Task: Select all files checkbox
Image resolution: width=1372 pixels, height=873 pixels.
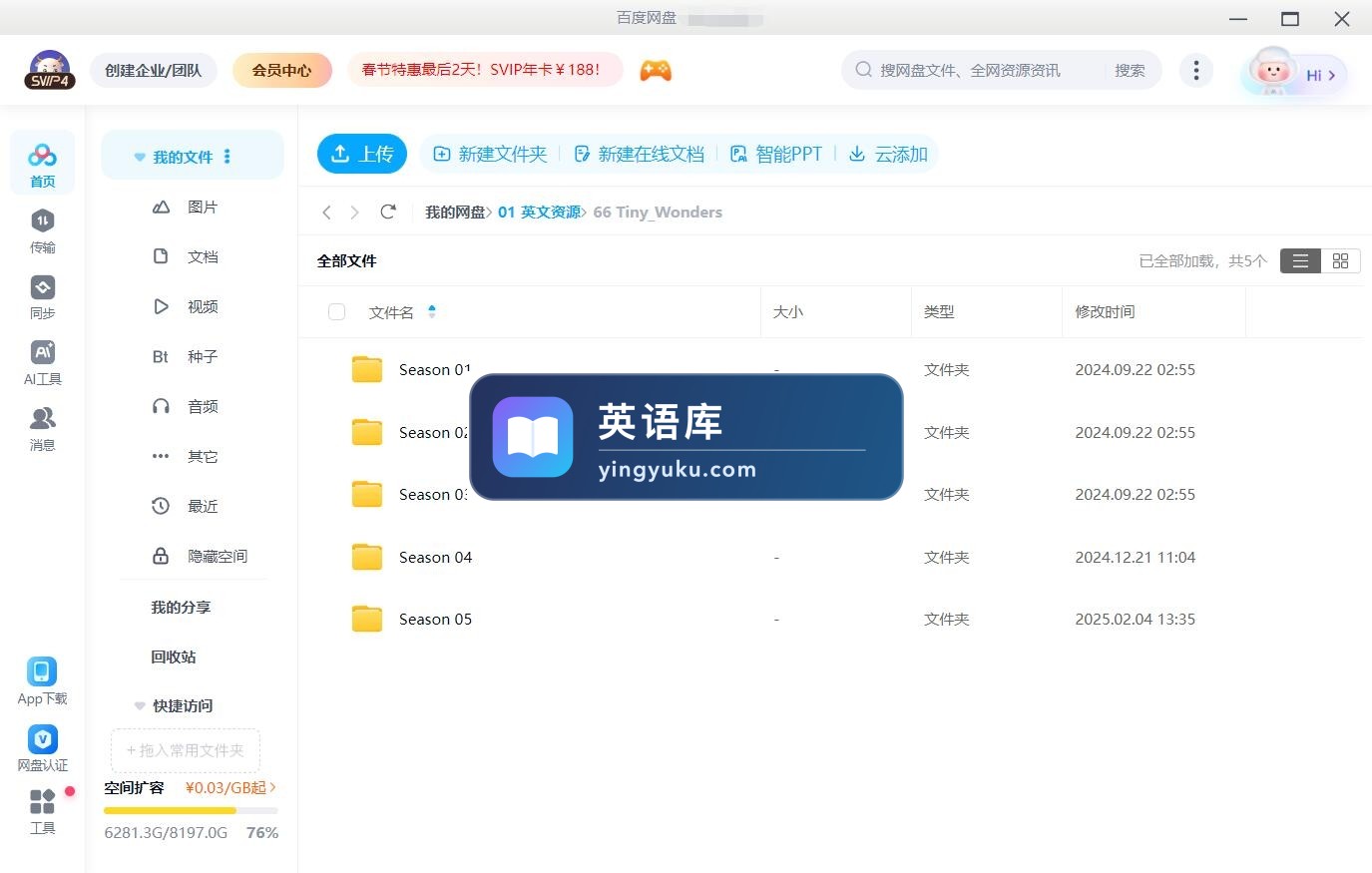Action: click(x=336, y=312)
